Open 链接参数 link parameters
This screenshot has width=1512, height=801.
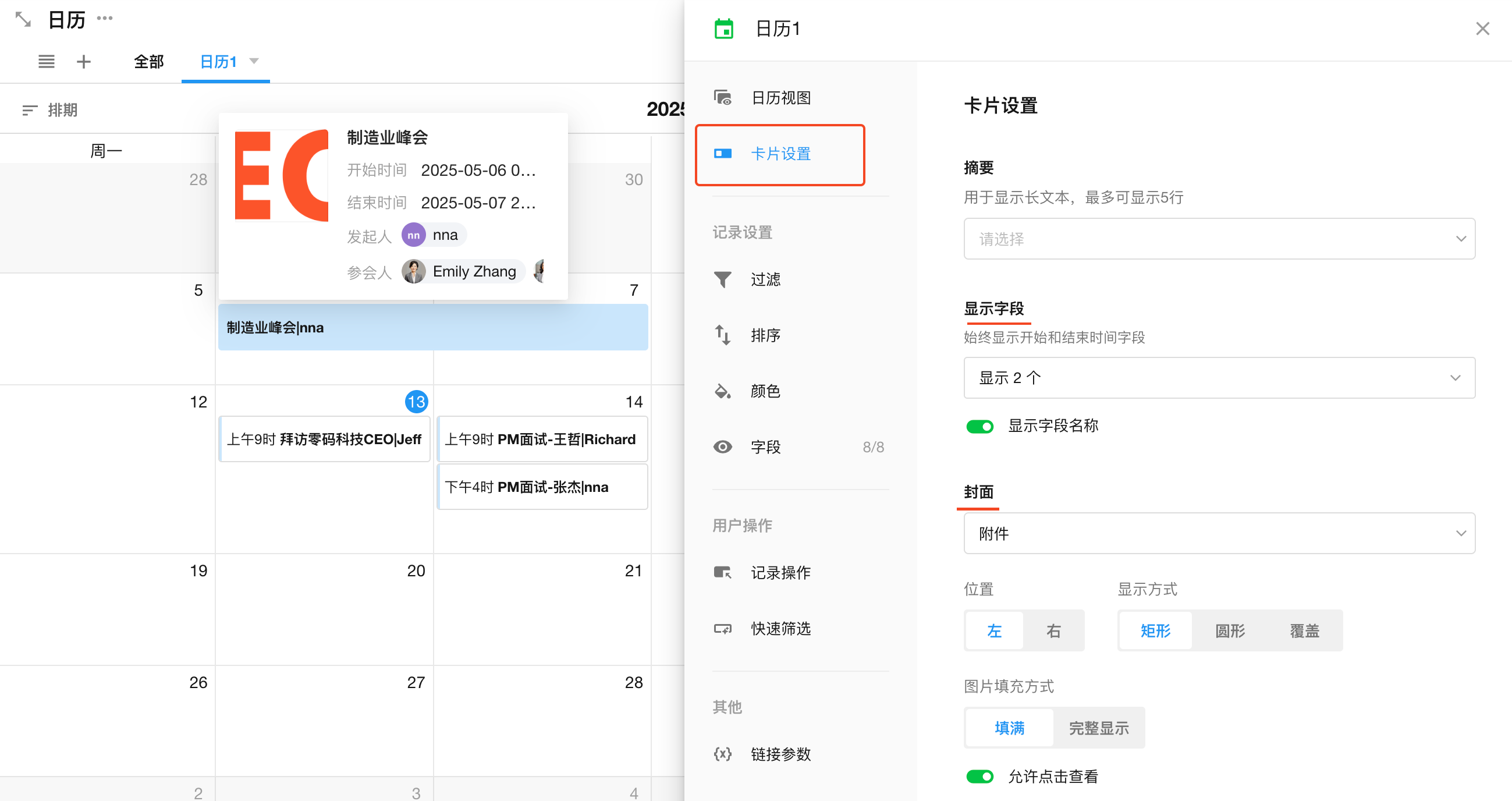pos(780,753)
